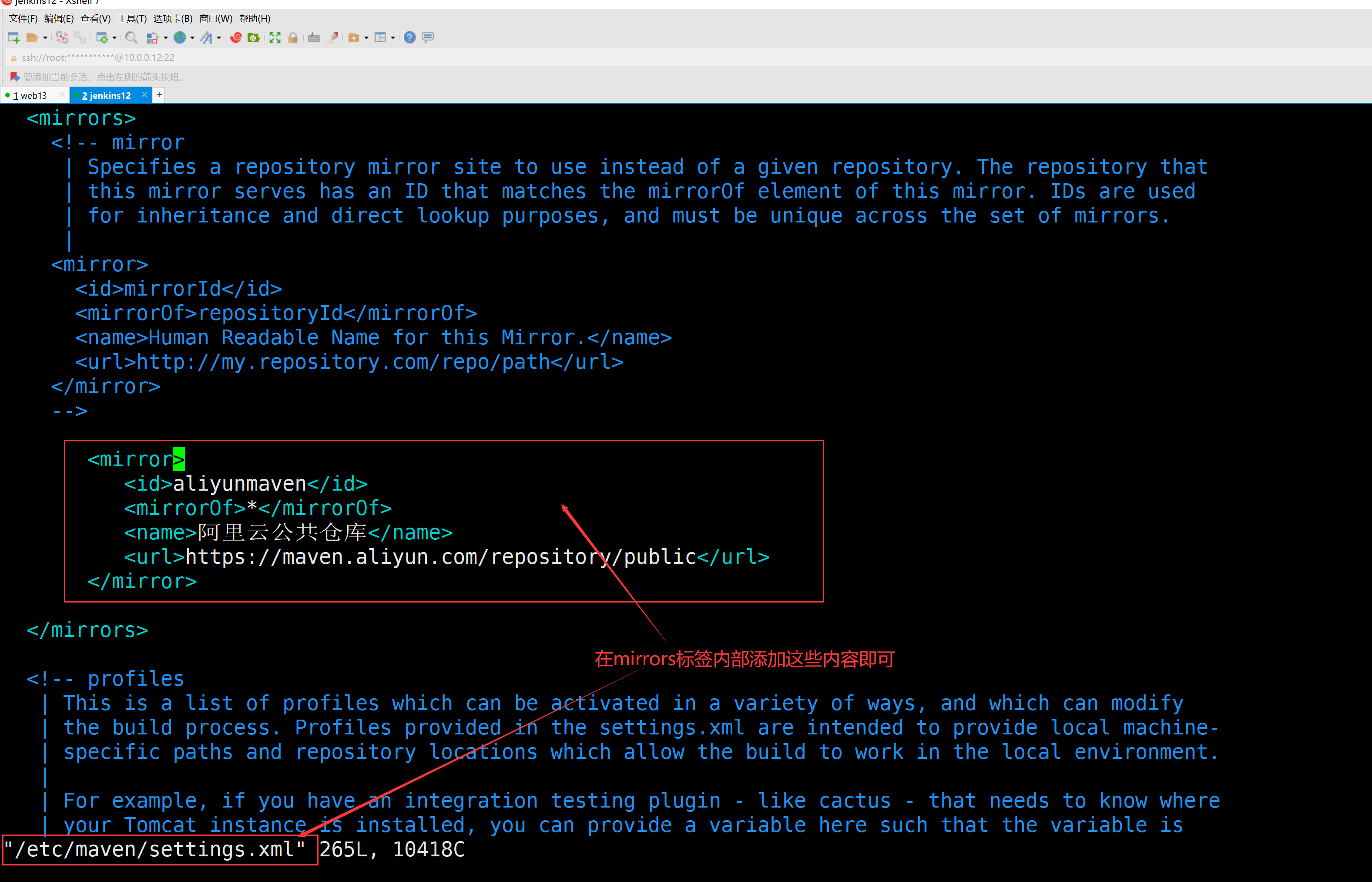The image size is (1372, 882).
Task: Open the 文件(F) menu
Action: click(x=23, y=18)
